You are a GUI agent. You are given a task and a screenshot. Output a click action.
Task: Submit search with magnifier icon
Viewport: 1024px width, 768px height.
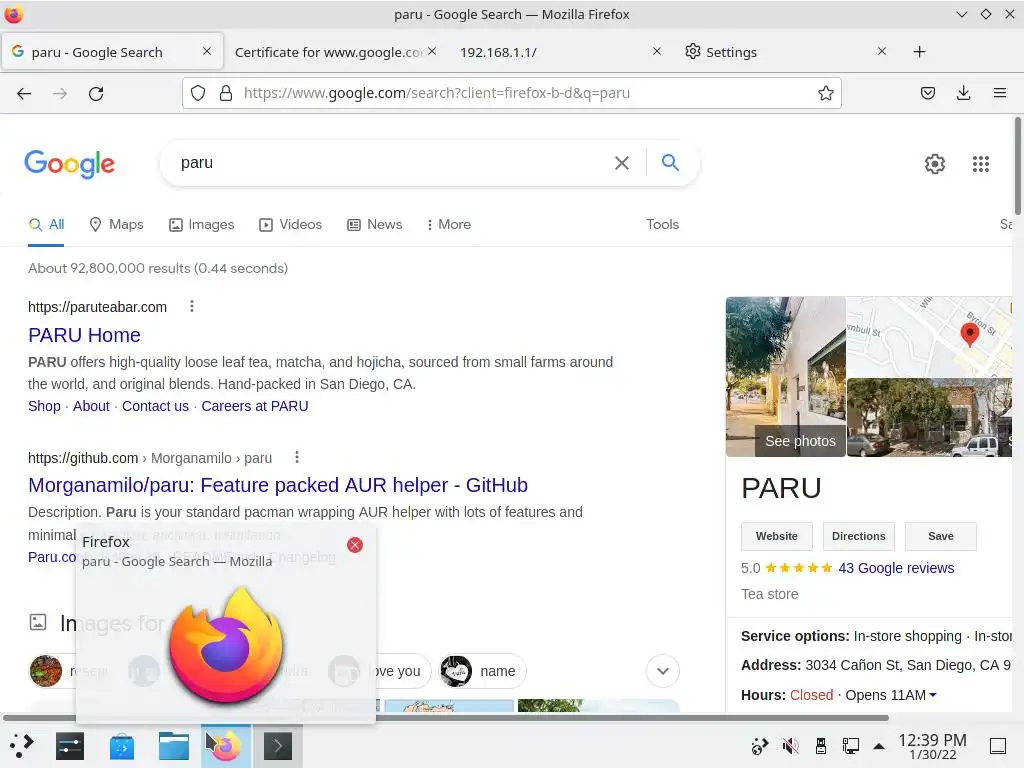tap(670, 163)
